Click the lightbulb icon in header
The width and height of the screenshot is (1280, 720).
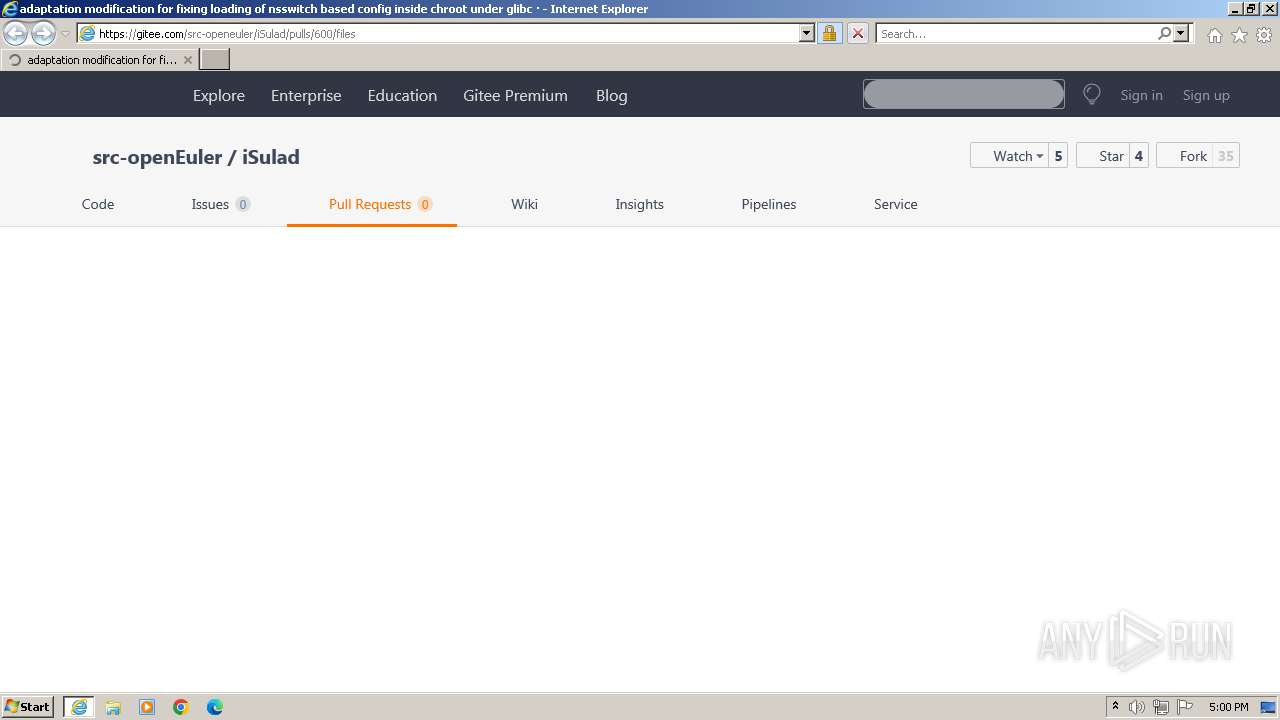pos(1092,95)
